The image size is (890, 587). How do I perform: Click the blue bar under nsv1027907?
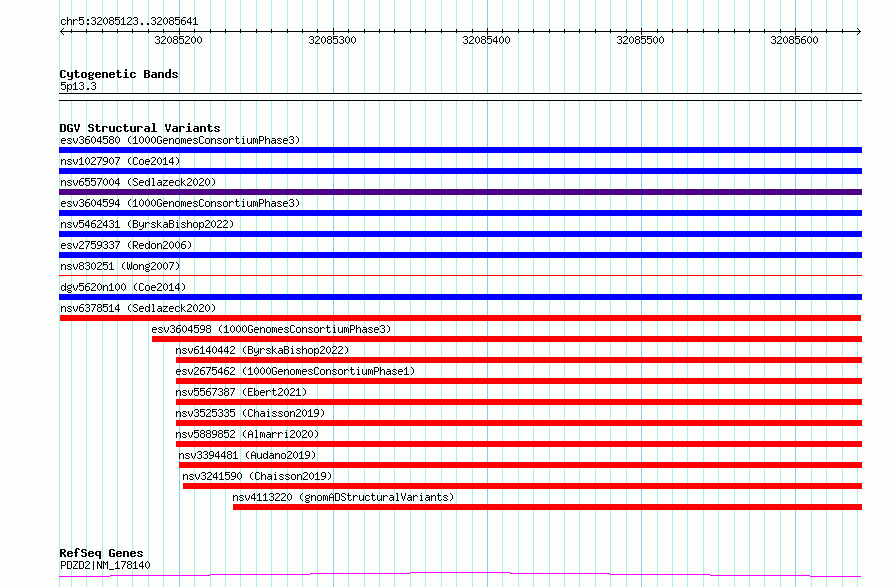pyautogui.click(x=460, y=171)
